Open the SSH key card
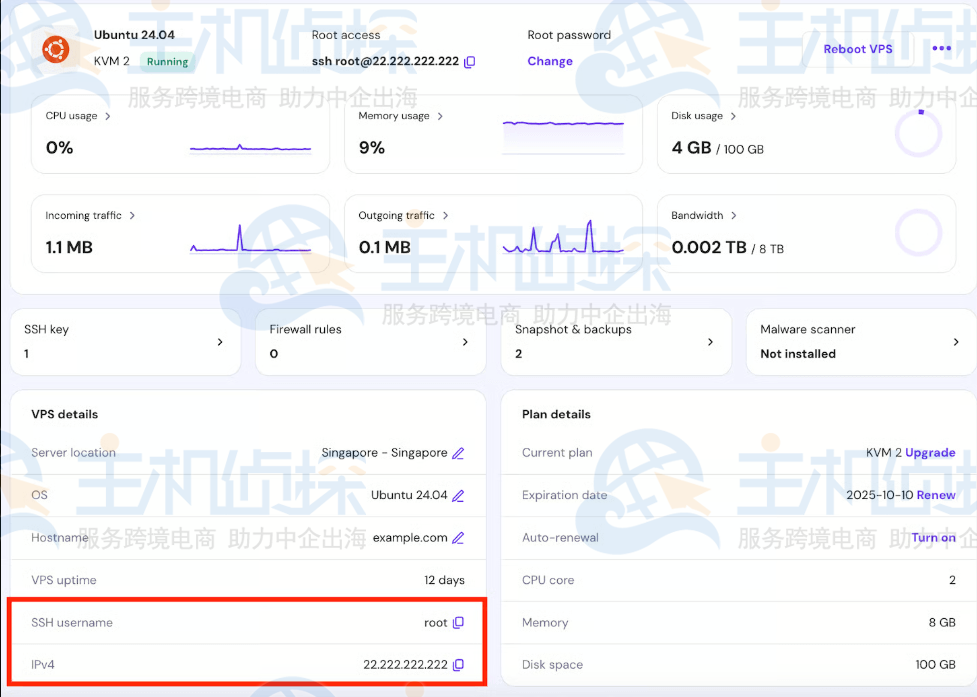 (125, 341)
